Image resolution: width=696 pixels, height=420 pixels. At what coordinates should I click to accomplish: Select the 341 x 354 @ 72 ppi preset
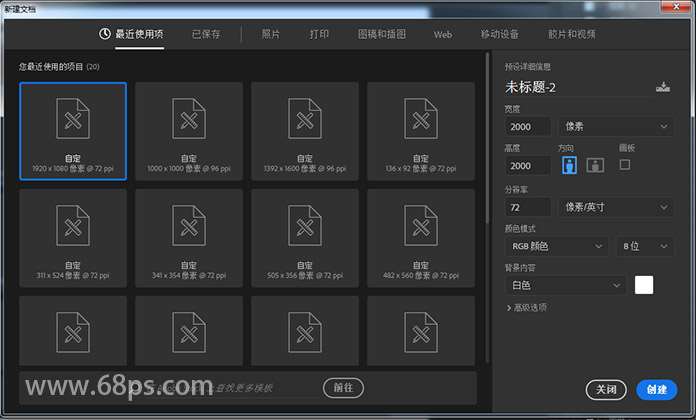(189, 238)
